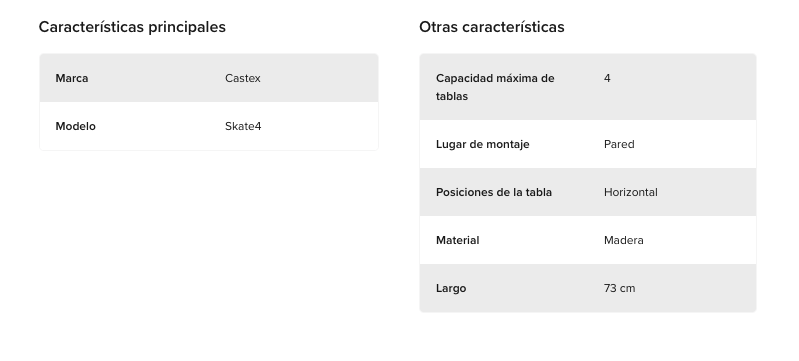Viewport: 799px width, 361px height.
Task: Click the Modelo row in main table
Action: (209, 126)
